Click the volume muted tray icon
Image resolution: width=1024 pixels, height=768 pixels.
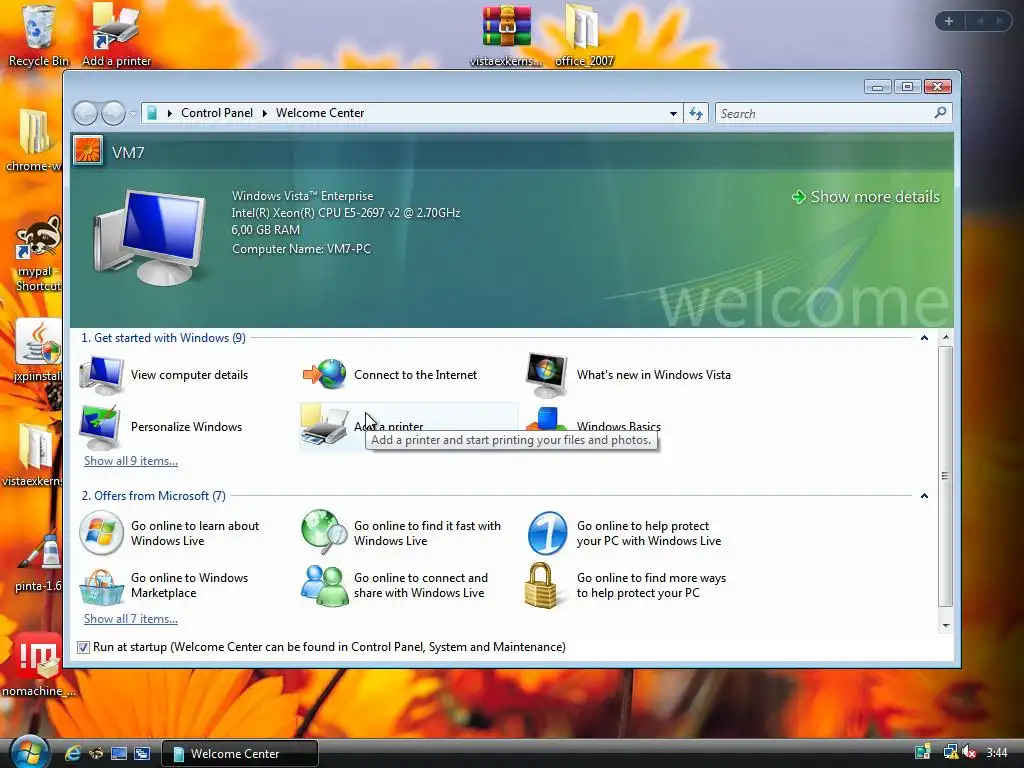969,753
